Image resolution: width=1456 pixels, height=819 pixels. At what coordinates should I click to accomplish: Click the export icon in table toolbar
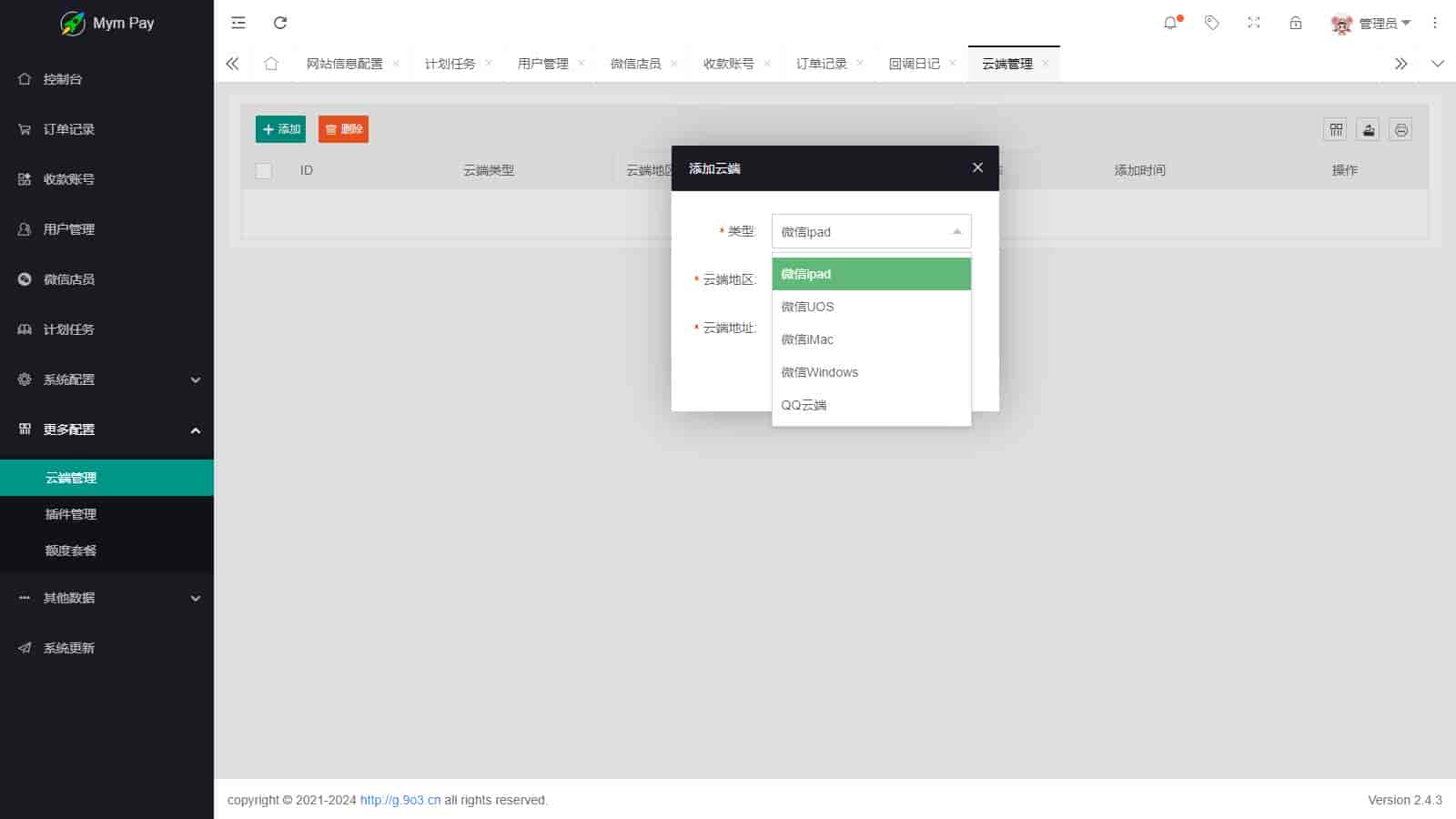tap(1369, 129)
